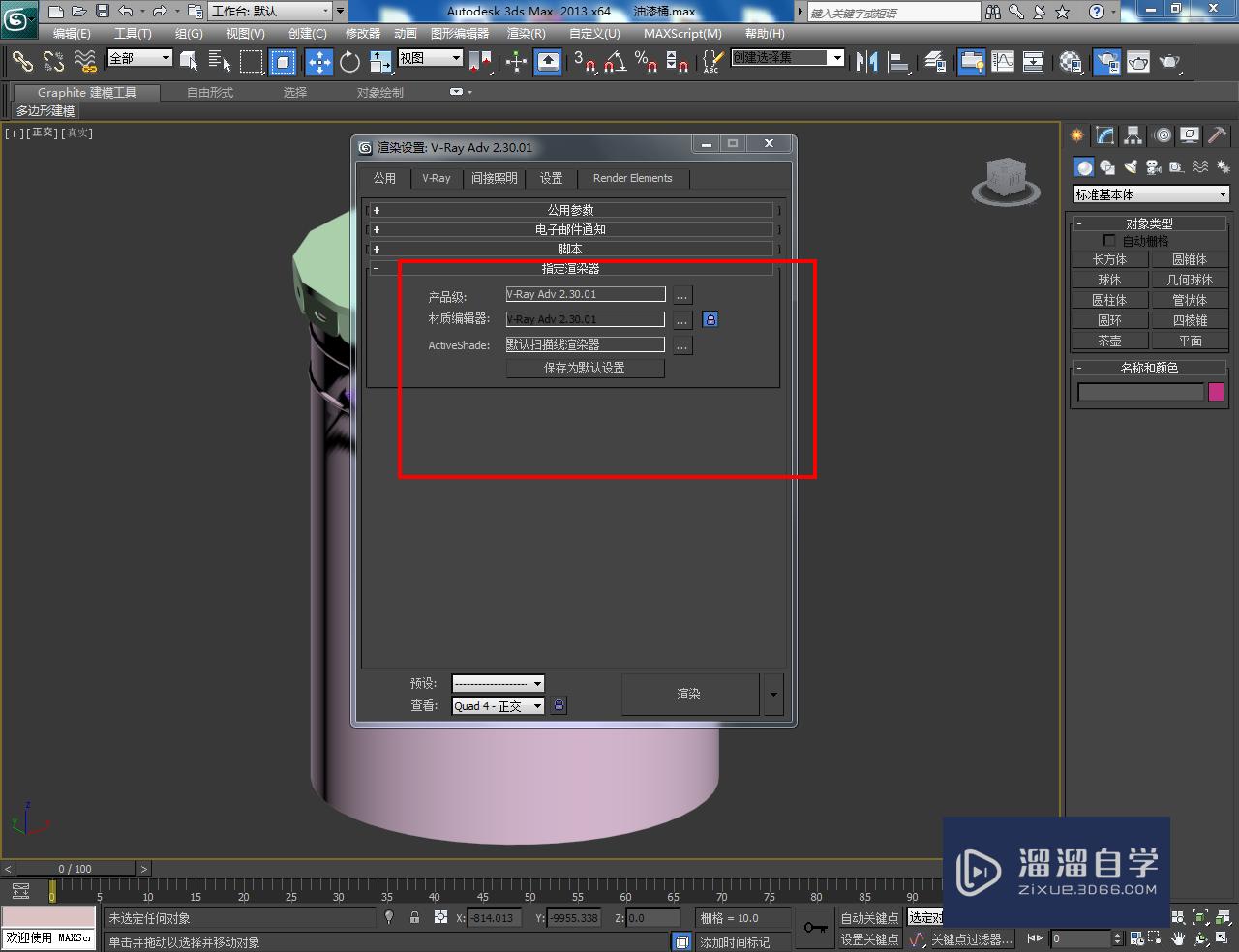Screen dimensions: 1239x952
Task: Toggle Angle Snap in toolbar
Action: 616,62
